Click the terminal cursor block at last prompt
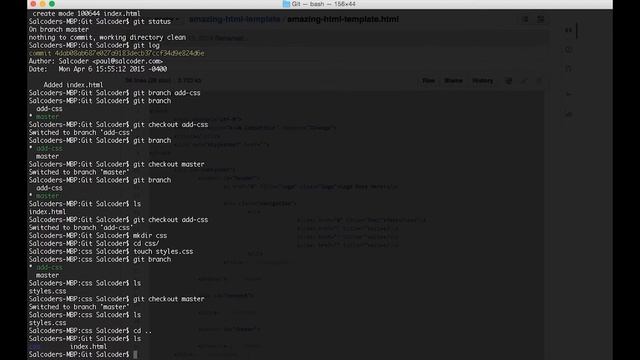 [136, 354]
